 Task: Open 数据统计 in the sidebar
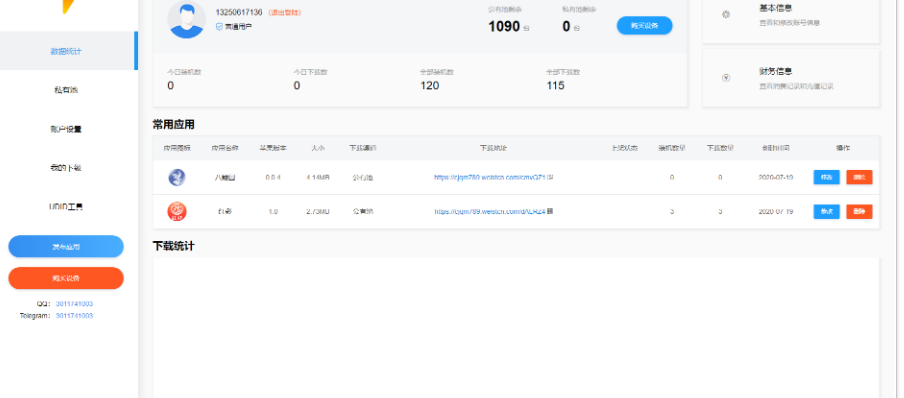(x=67, y=51)
